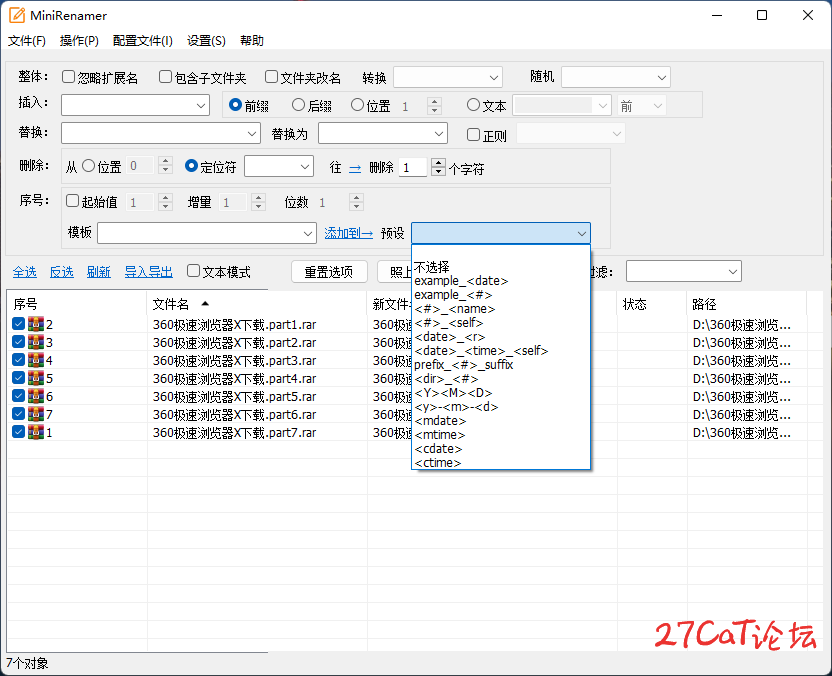832x676 pixels.
Task: Open the 帮助 menu
Action: coord(252,41)
